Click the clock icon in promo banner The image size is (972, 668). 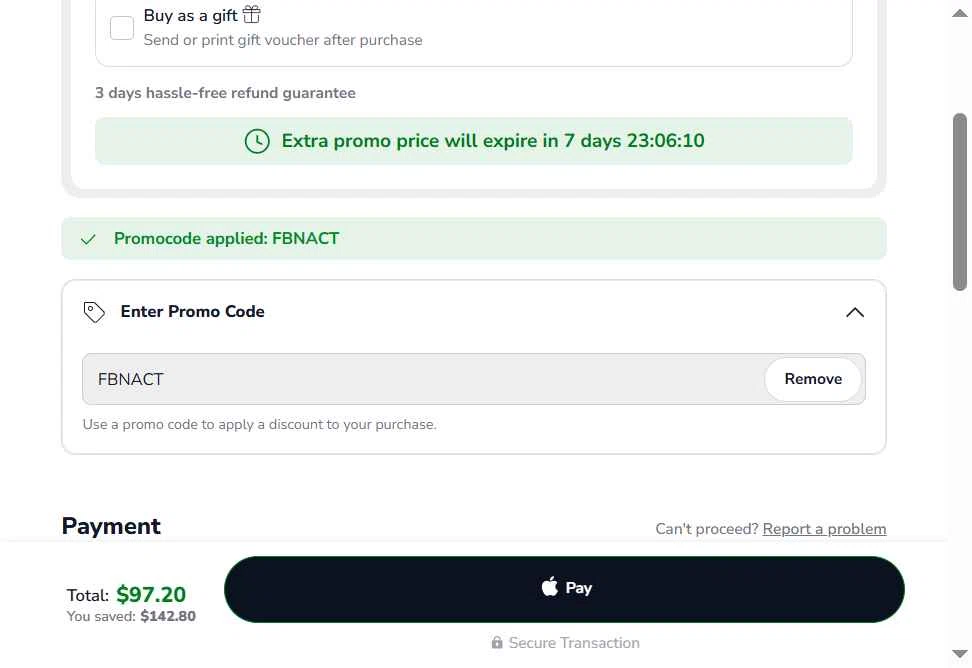(x=257, y=141)
